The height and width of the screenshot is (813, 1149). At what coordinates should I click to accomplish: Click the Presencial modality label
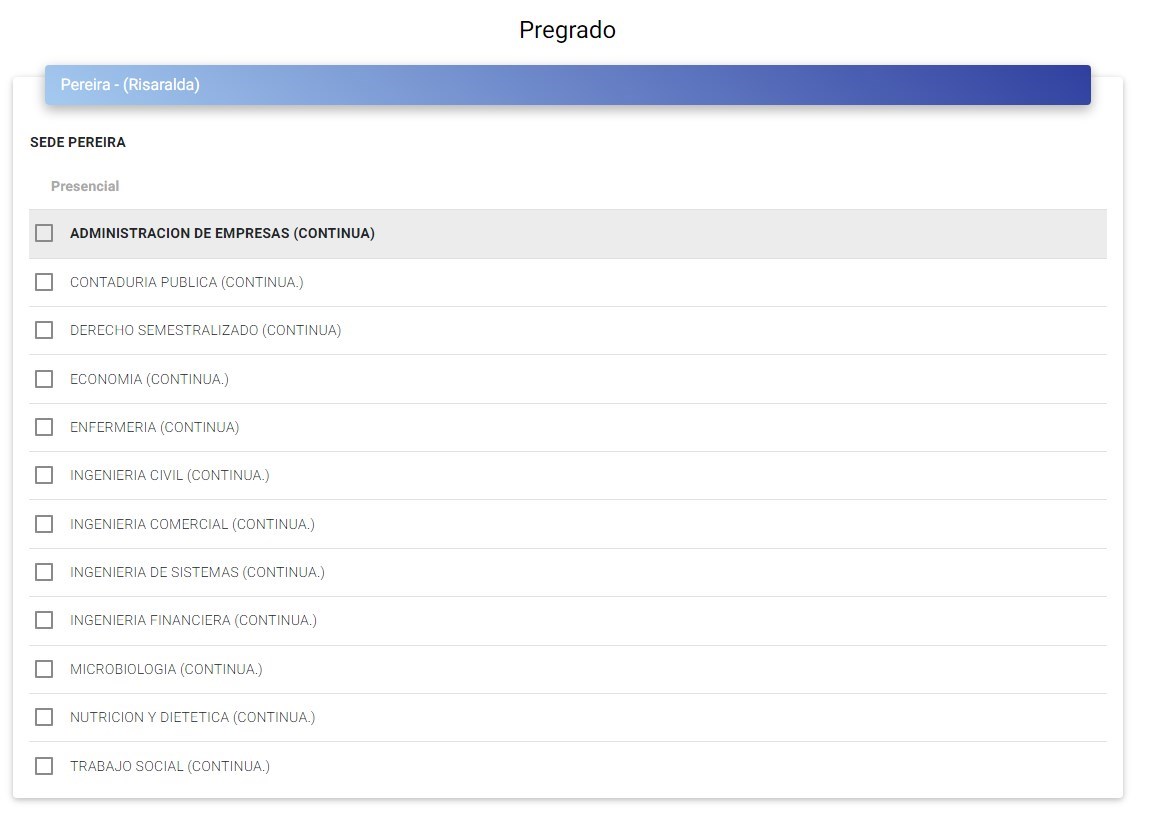[85, 186]
